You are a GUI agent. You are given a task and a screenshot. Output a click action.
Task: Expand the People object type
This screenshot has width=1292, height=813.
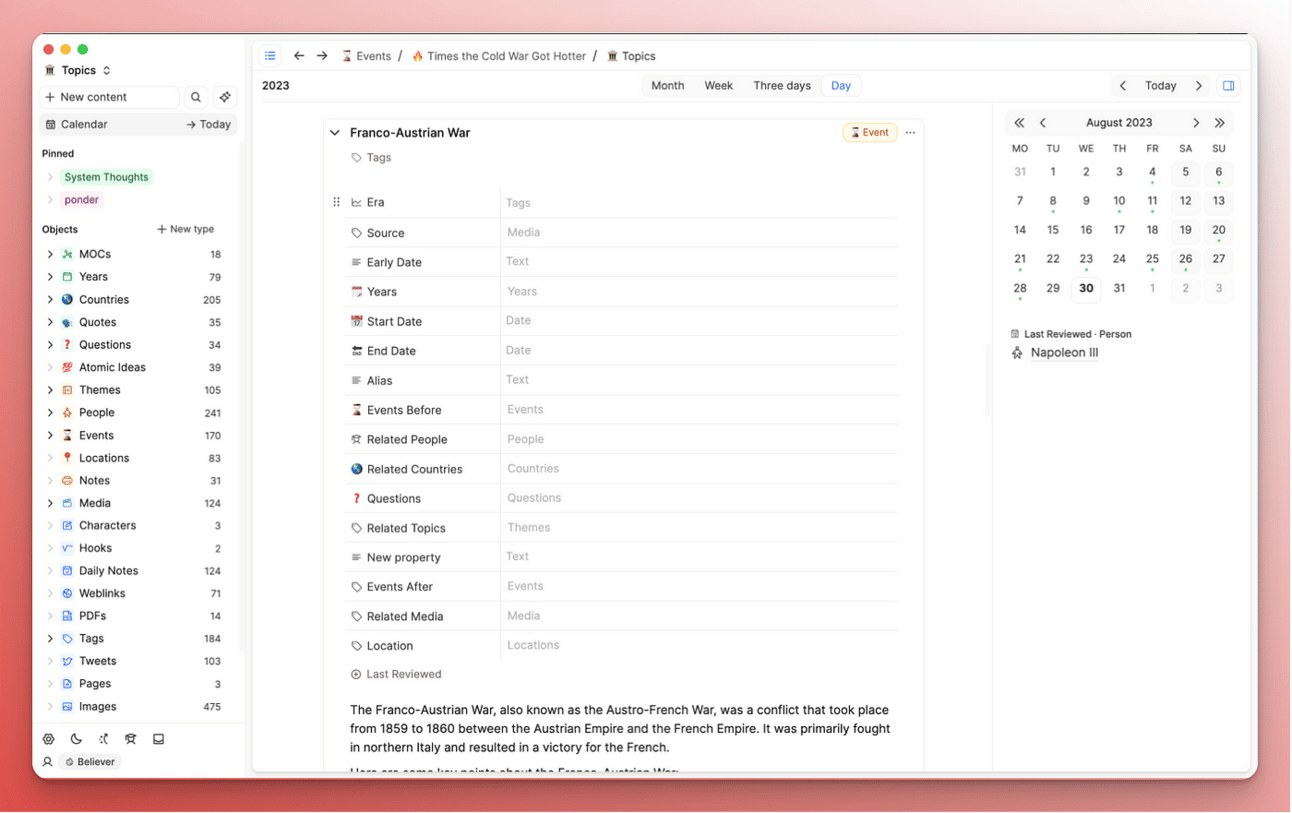[x=50, y=413]
